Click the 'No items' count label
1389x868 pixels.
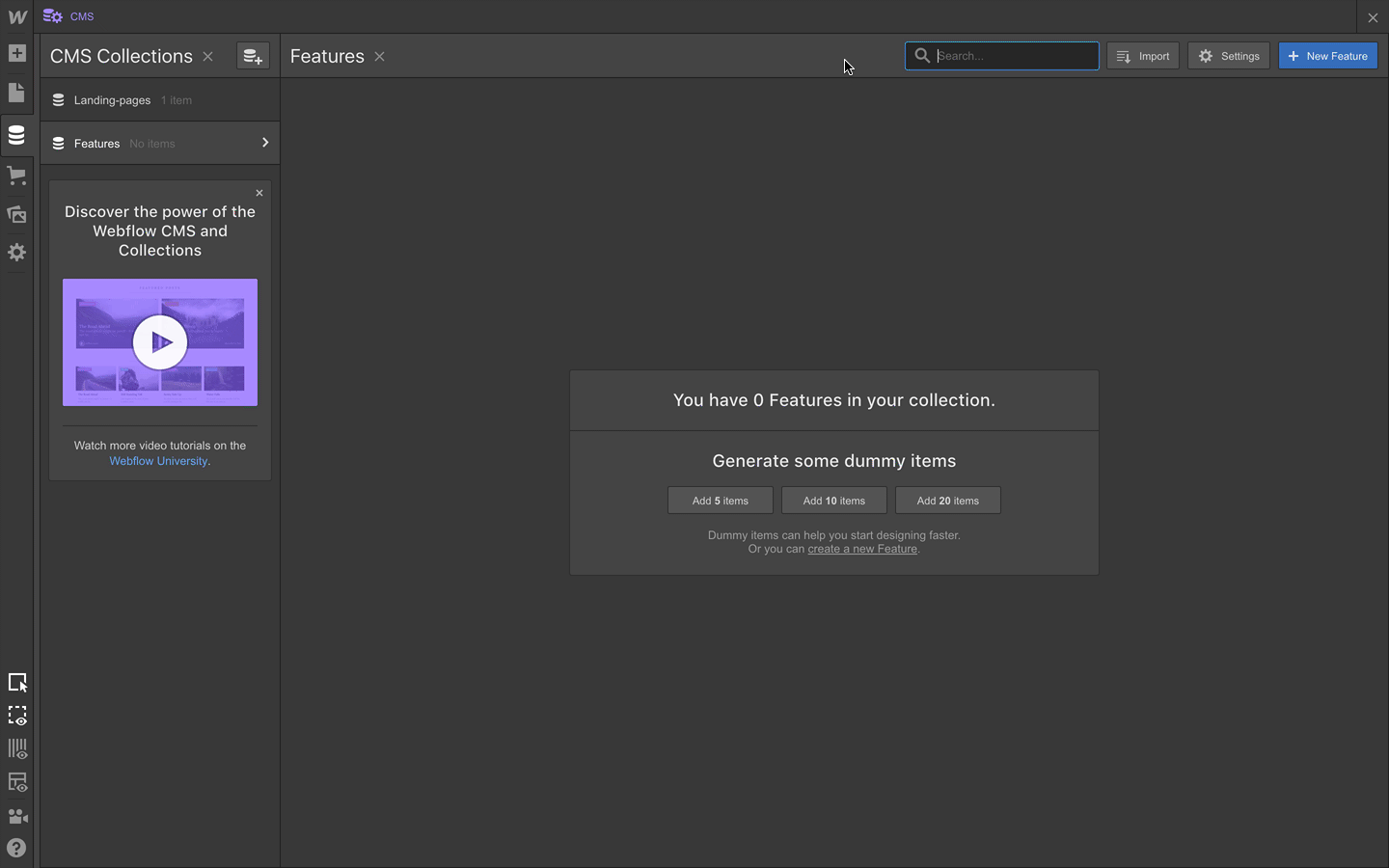pos(152,144)
